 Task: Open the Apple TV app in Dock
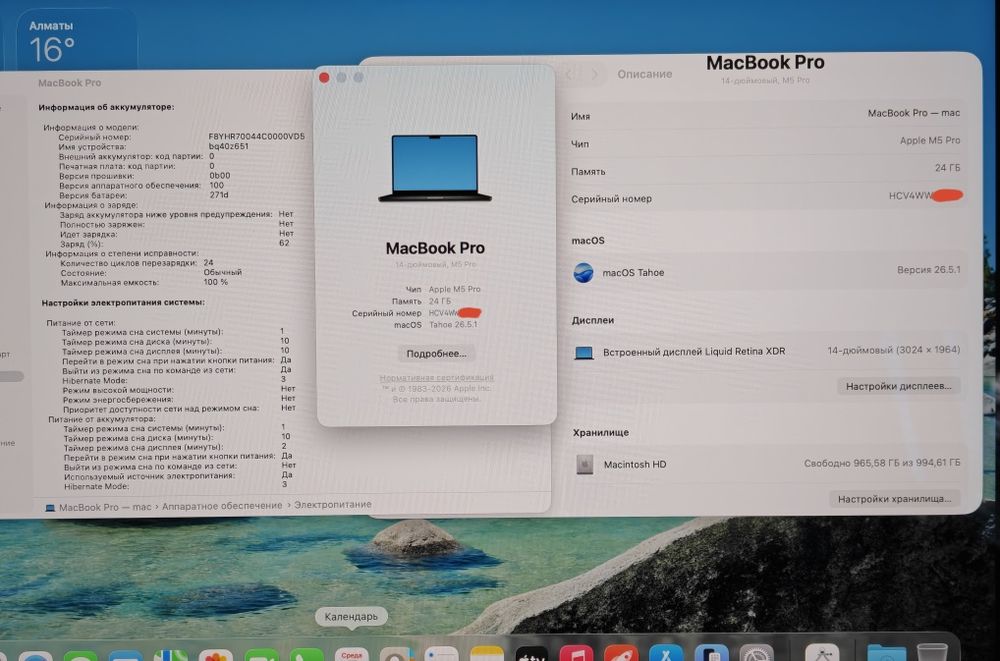531,655
